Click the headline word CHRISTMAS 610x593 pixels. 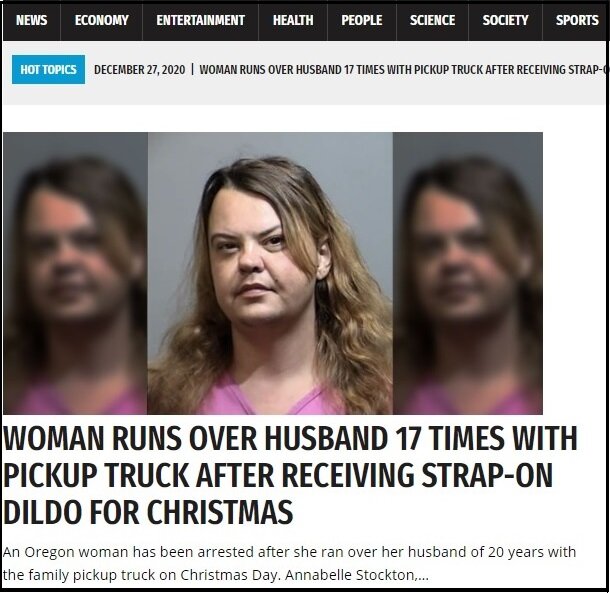[x=220, y=512]
